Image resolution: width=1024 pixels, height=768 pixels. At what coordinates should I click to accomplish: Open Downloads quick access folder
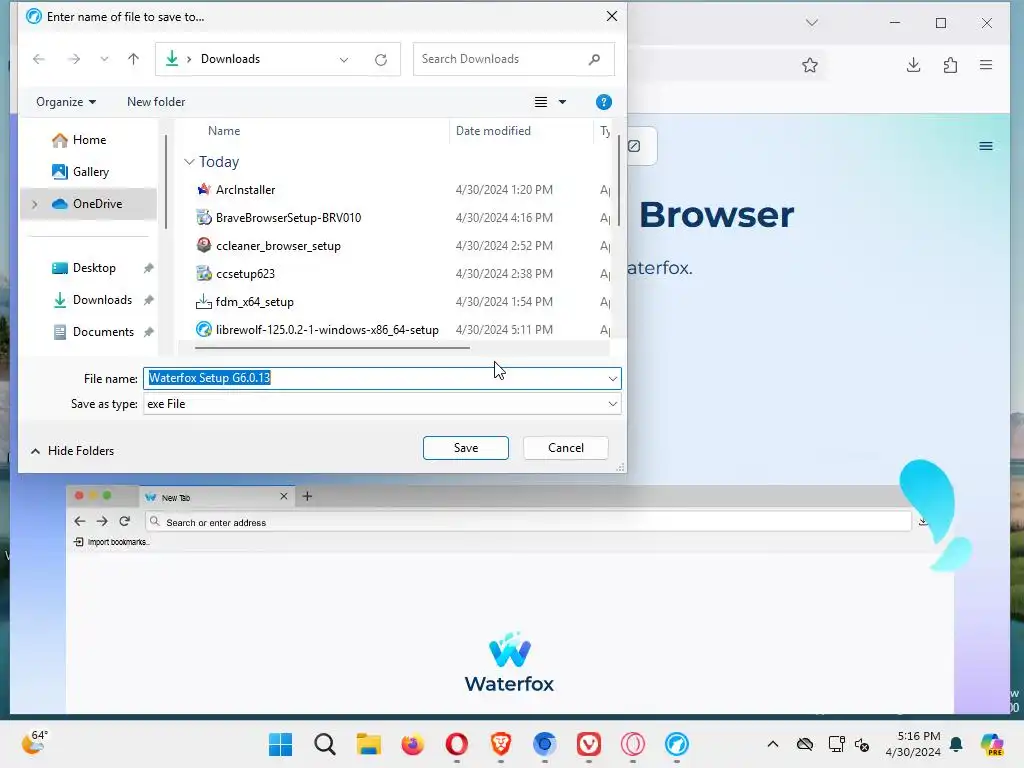(x=102, y=300)
